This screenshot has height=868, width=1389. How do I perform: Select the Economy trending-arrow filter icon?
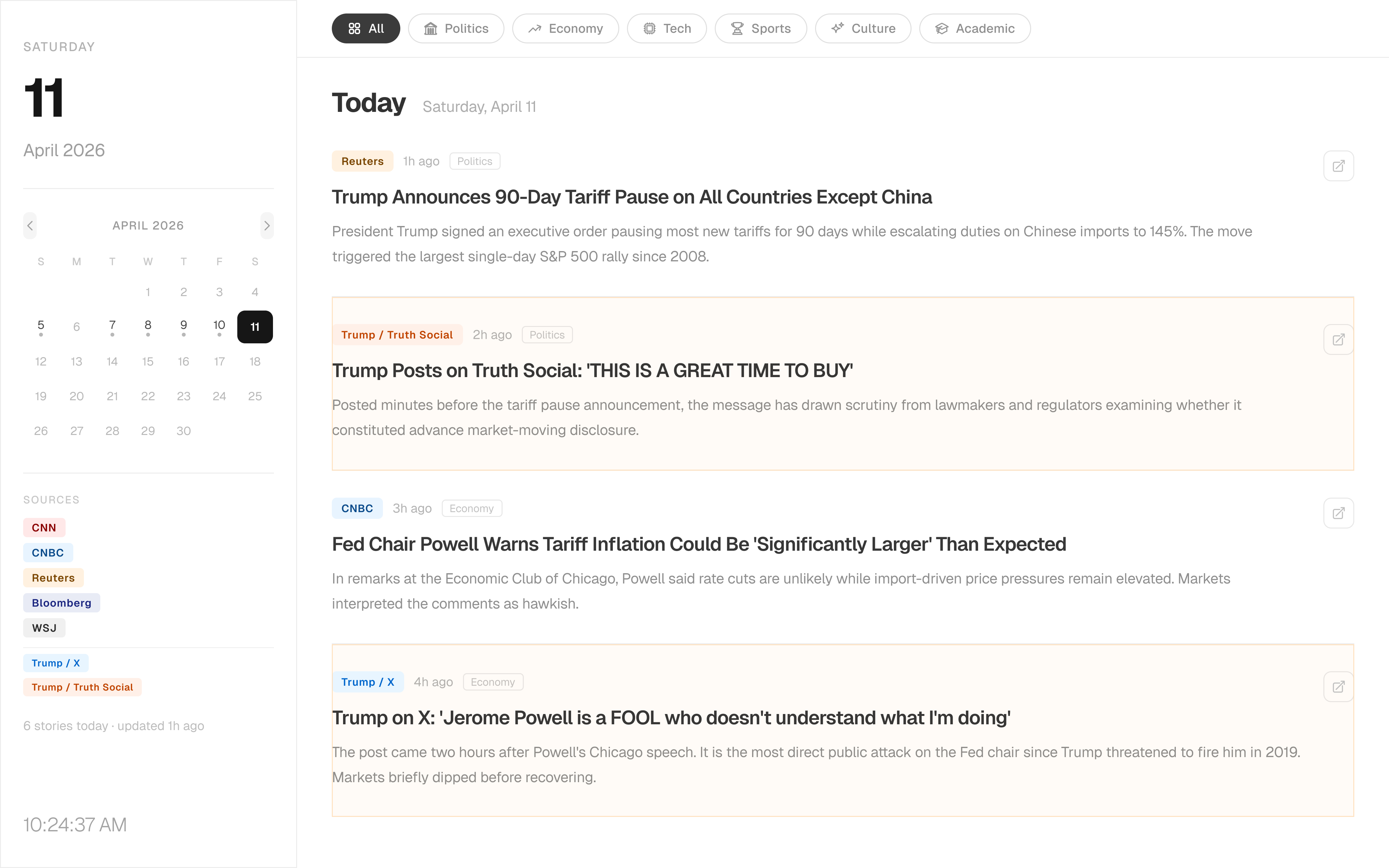(x=534, y=28)
